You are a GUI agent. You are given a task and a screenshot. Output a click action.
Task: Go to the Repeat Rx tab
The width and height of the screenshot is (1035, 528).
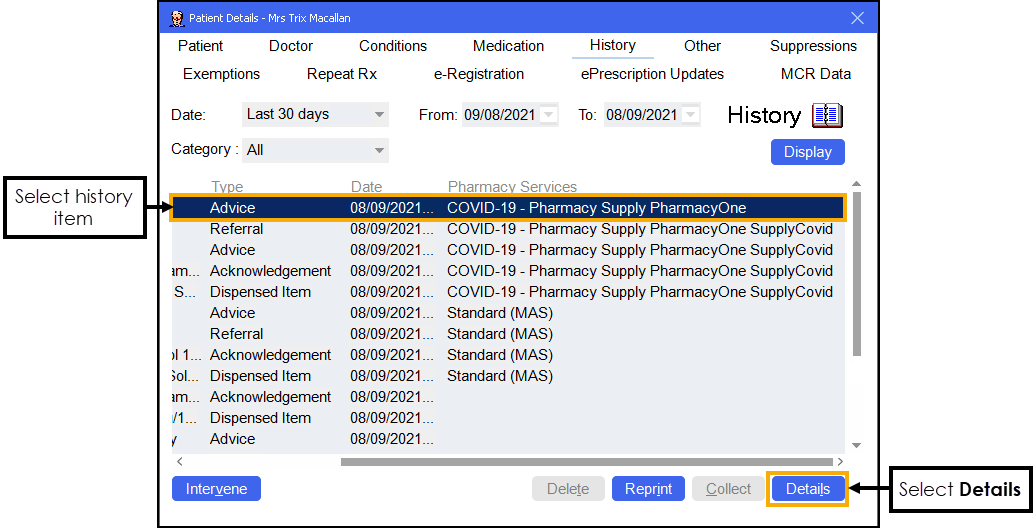[x=342, y=74]
